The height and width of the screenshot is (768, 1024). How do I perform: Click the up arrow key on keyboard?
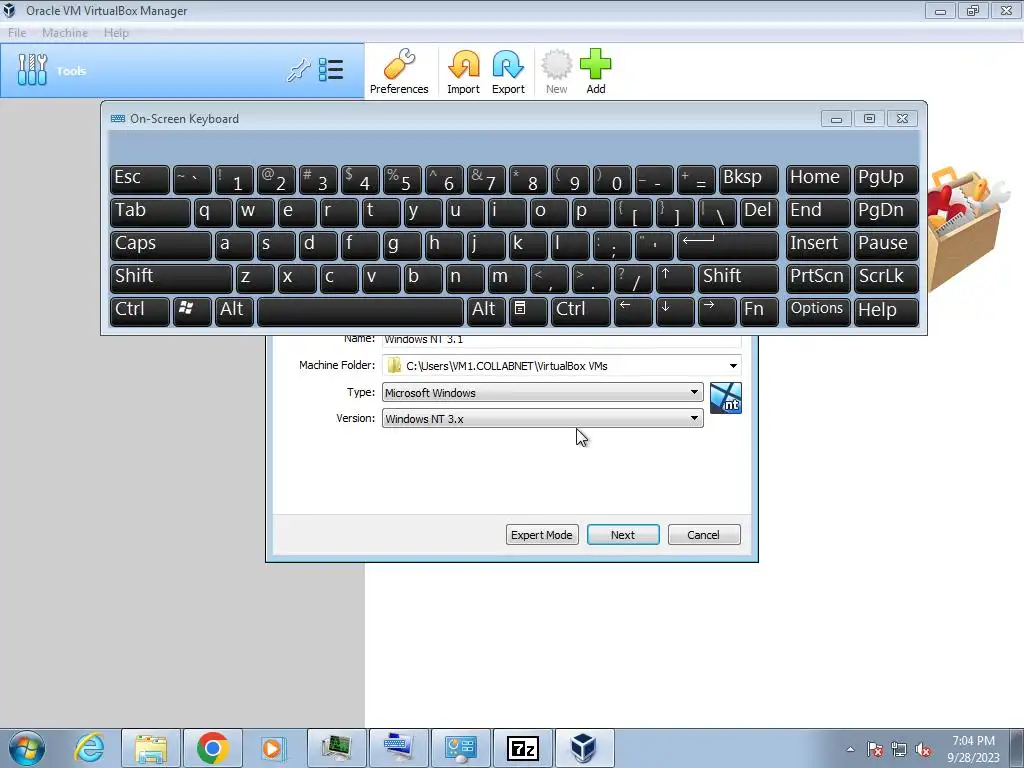675,278
